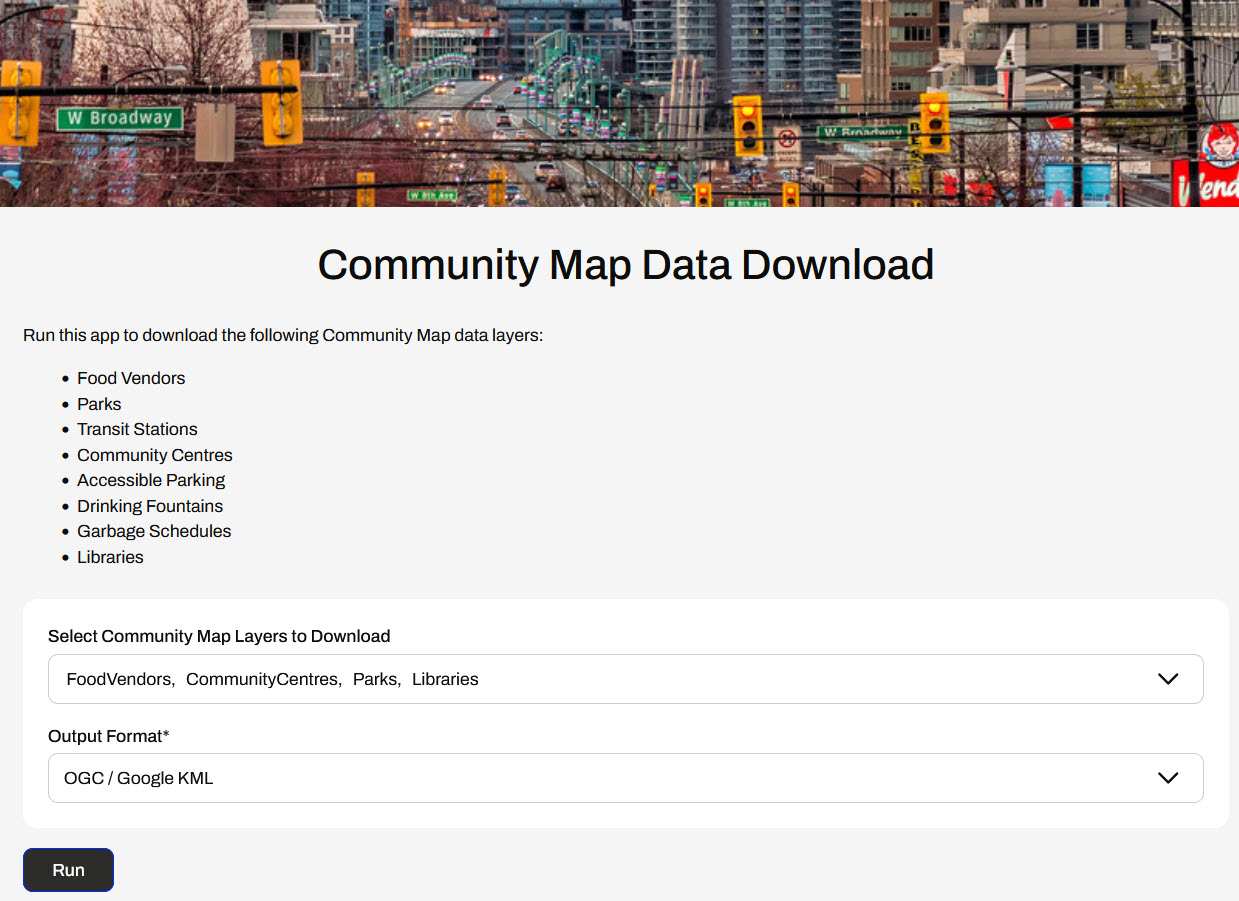The image size is (1239, 901).
Task: Click the Food Vendors bullet item
Action: (x=131, y=378)
